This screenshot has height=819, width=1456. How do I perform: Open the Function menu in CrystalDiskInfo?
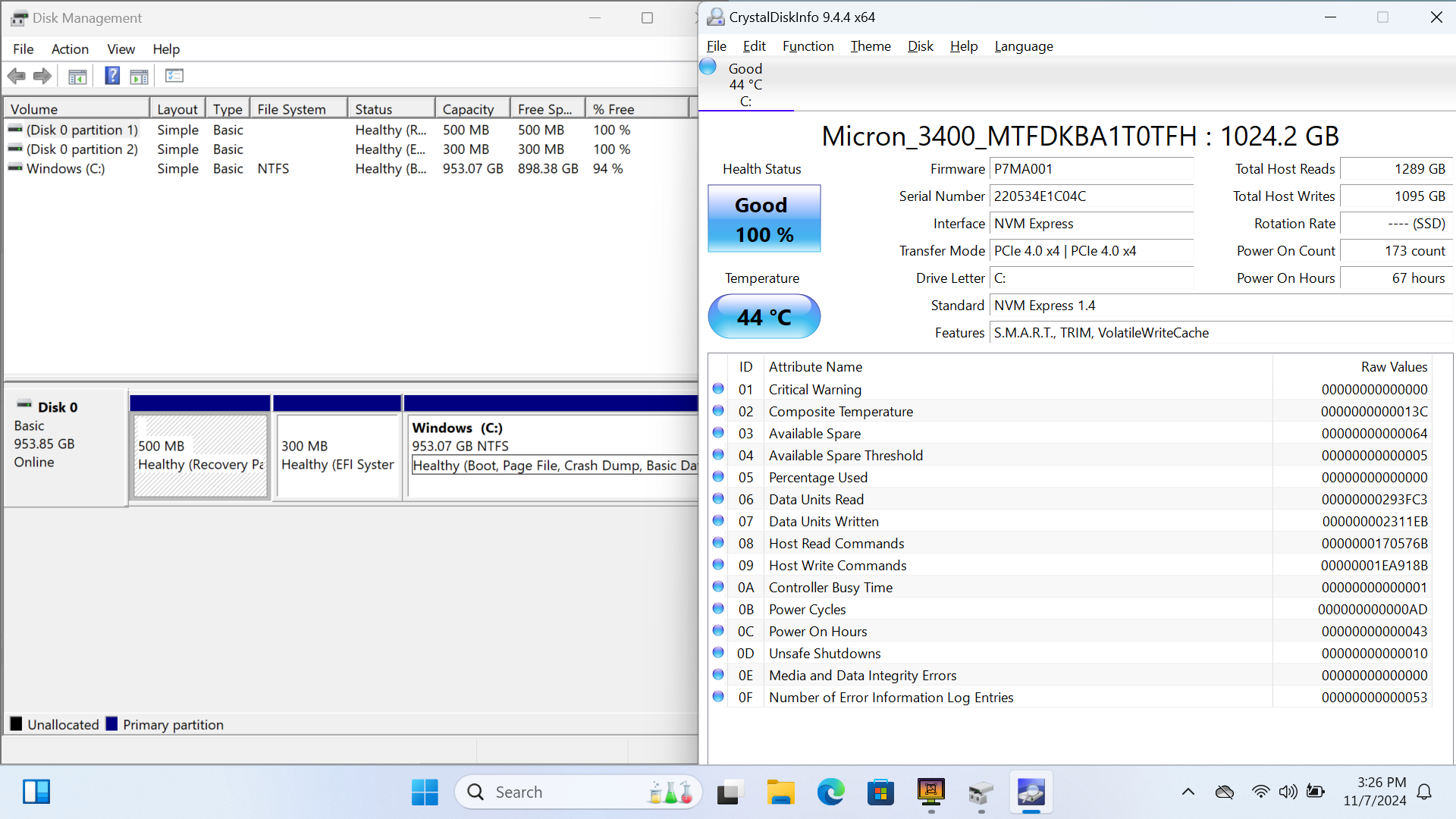808,46
